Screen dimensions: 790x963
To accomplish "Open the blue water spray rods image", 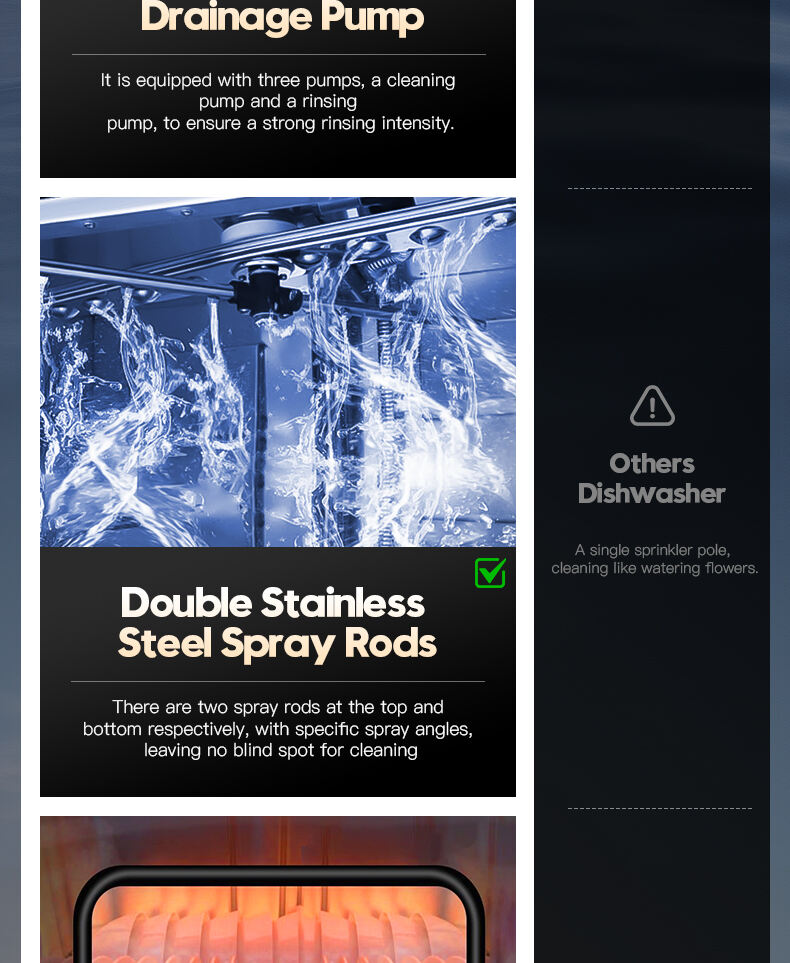I will click(278, 372).
